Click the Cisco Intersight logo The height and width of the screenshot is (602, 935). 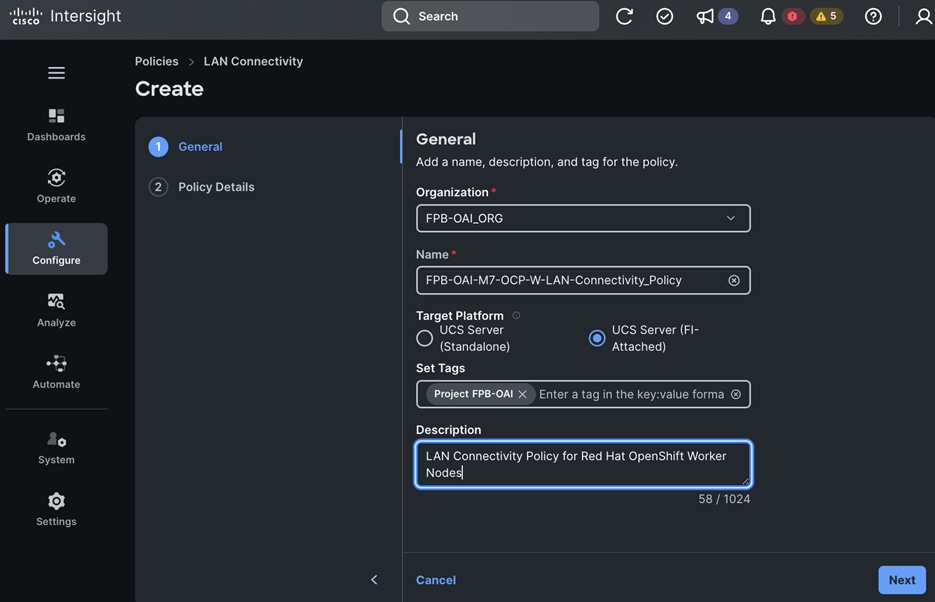point(65,16)
